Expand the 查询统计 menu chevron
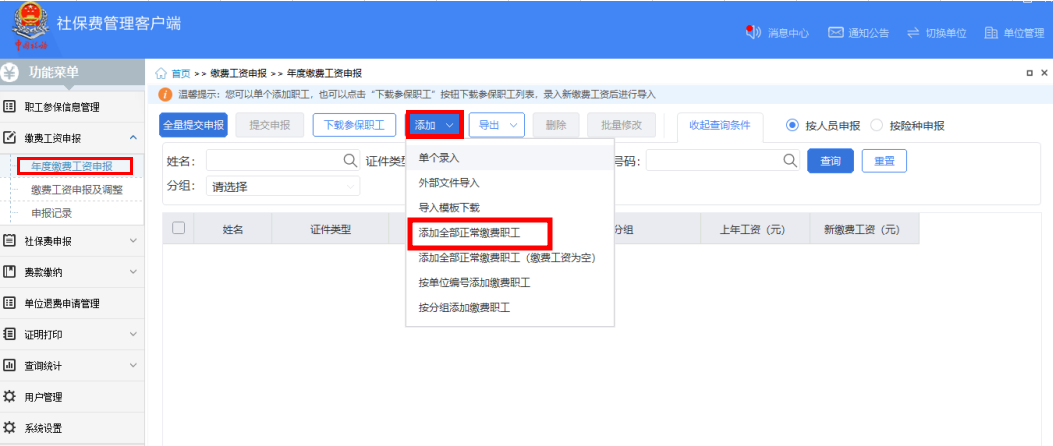The height and width of the screenshot is (446, 1053). [133, 365]
